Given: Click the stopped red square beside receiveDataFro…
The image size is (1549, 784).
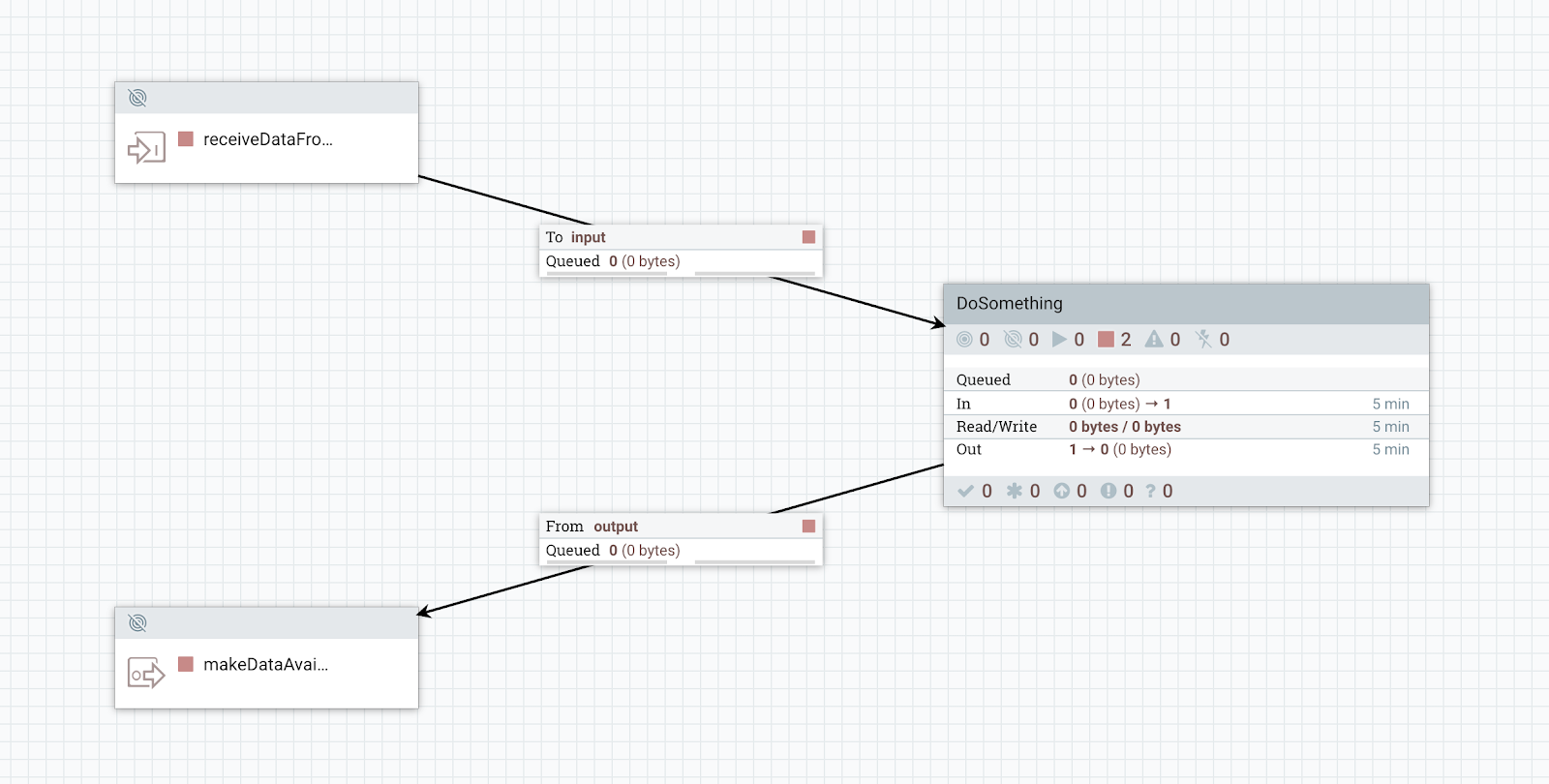Looking at the screenshot, I should [186, 139].
